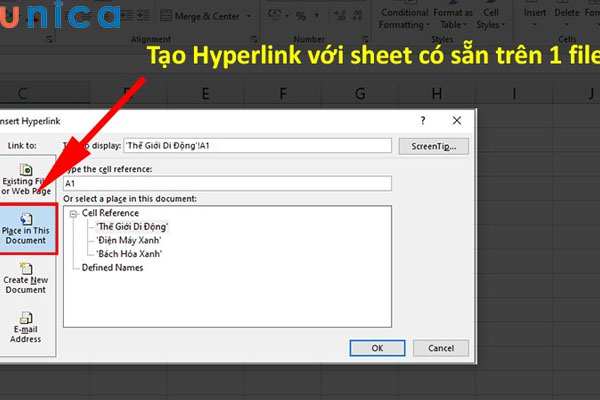Select Place in This Document option
The image size is (600, 400).
[x=27, y=229]
